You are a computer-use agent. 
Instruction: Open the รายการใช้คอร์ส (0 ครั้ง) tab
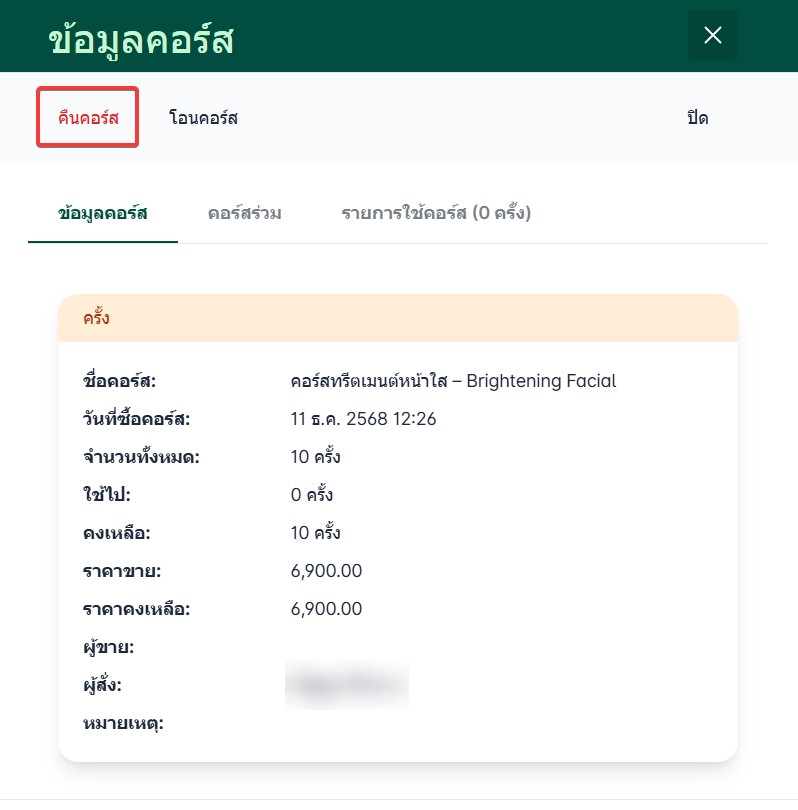click(436, 213)
